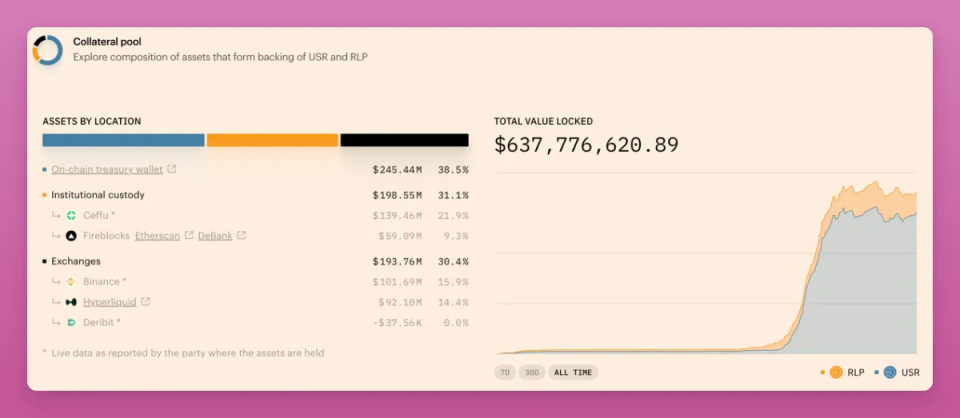960x418 pixels.
Task: Click external link icon after DeBank
Action: [x=242, y=236]
